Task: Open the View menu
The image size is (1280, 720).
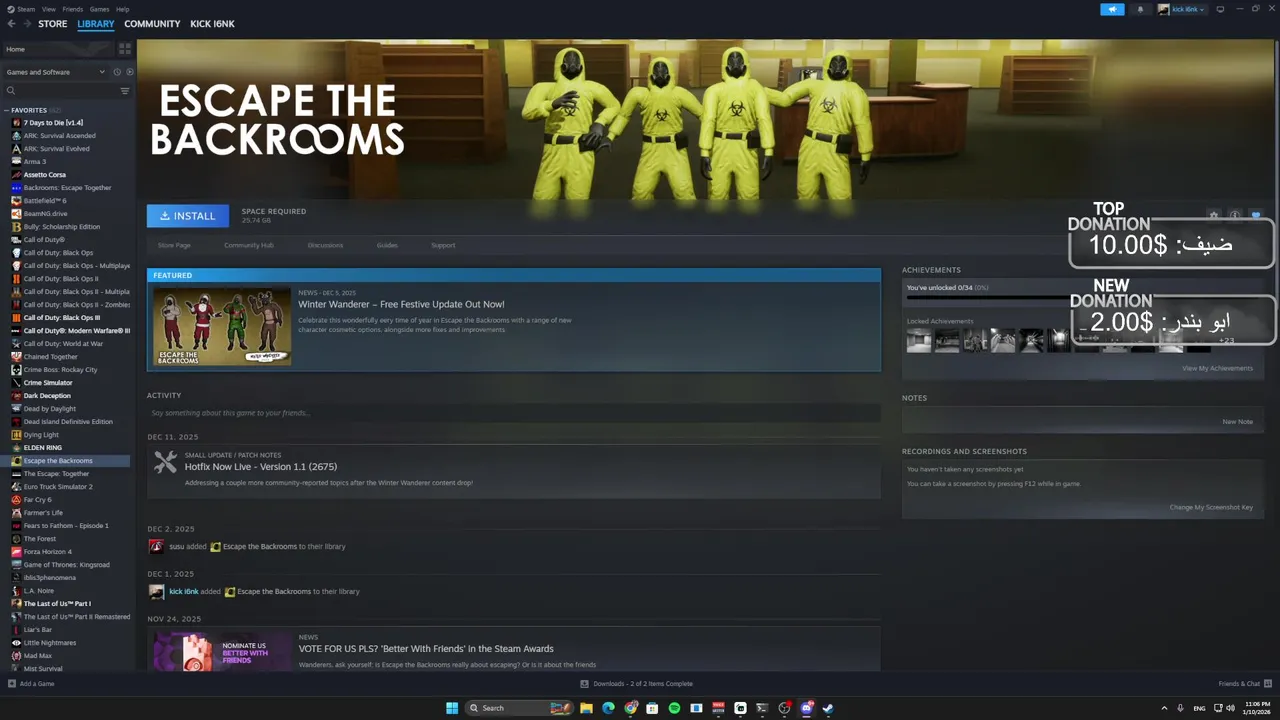Action: [49, 9]
